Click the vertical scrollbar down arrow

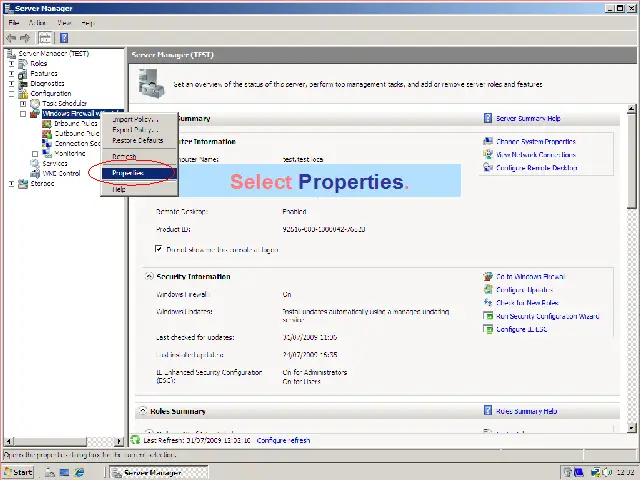point(631,427)
